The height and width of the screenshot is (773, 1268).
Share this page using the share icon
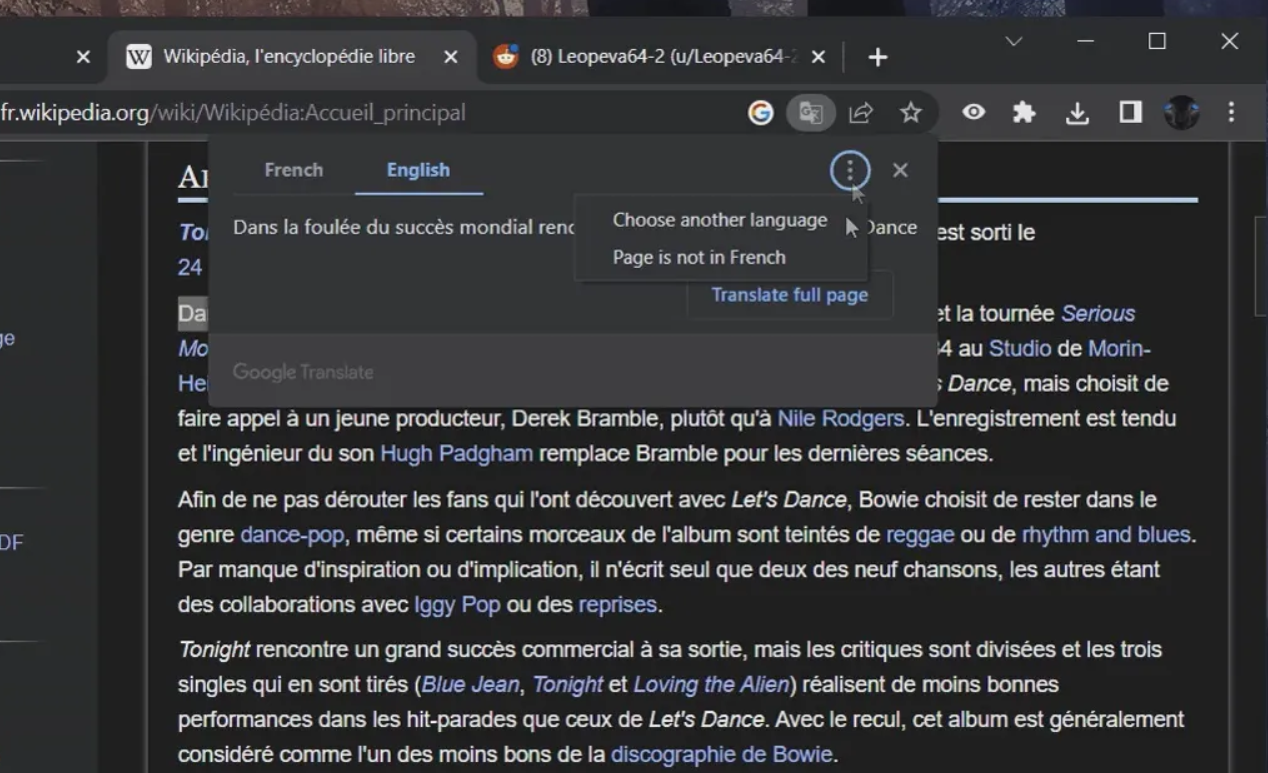(861, 113)
